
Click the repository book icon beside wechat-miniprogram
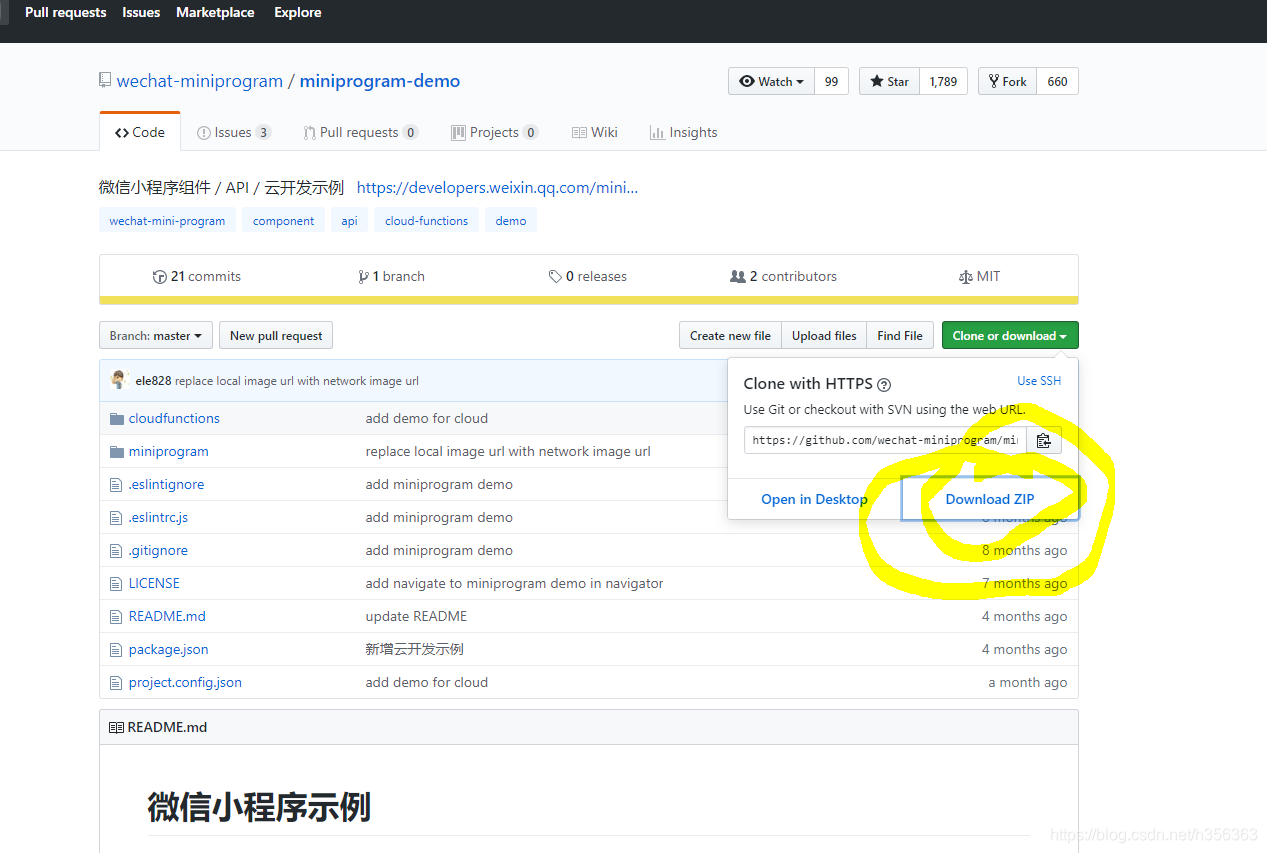click(105, 81)
